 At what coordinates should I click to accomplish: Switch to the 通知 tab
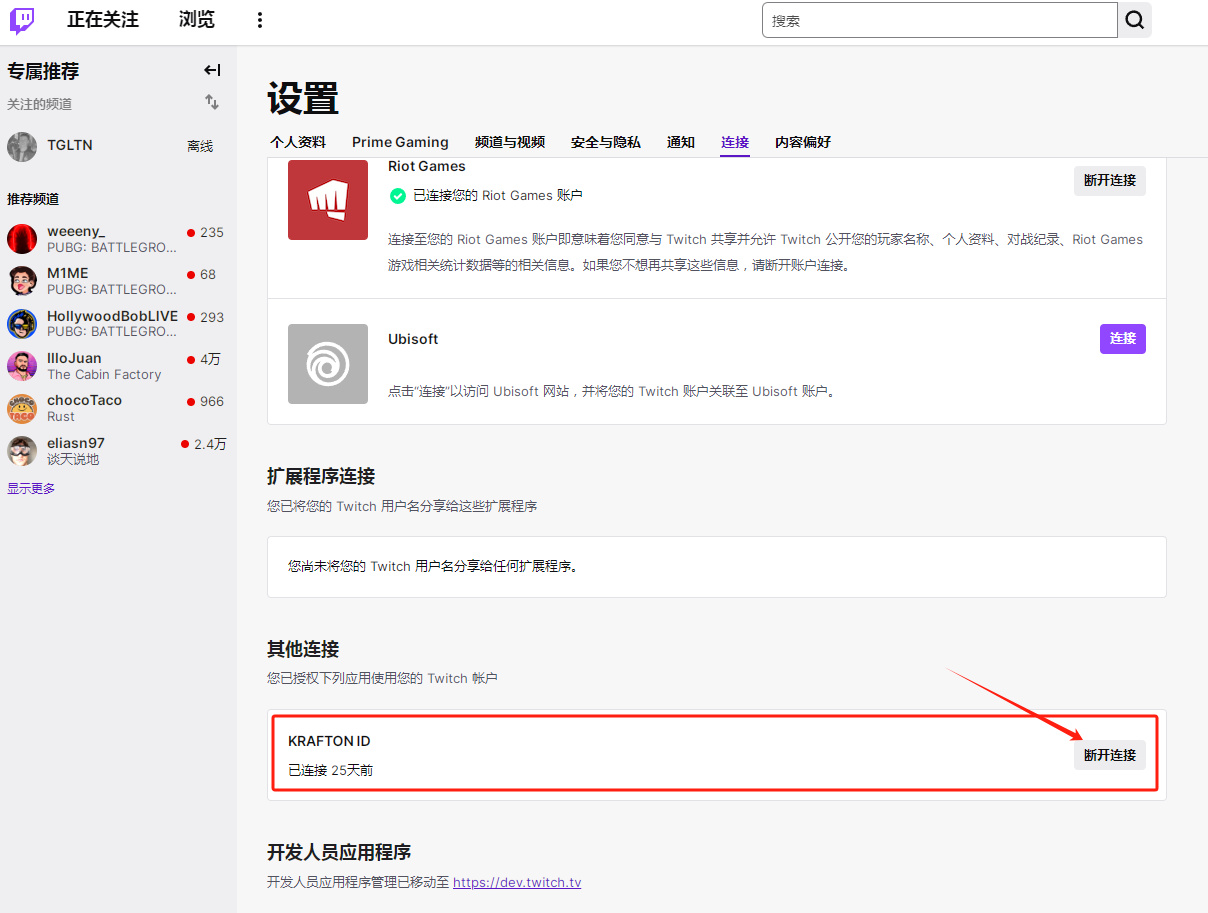(x=681, y=142)
